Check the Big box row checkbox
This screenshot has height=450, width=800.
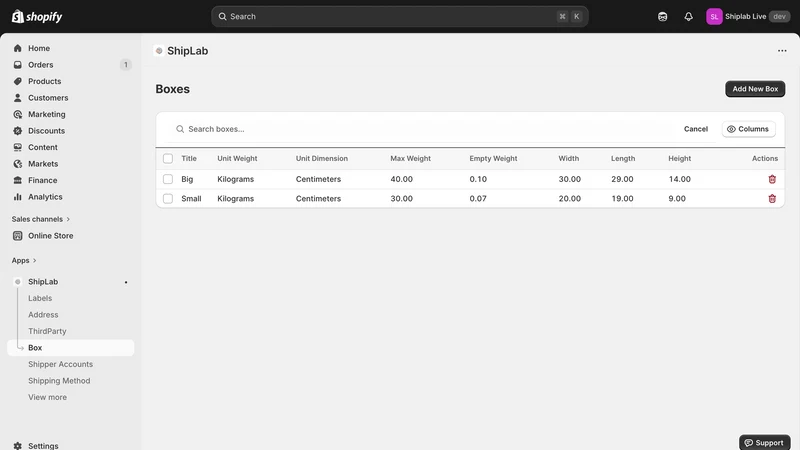(168, 179)
